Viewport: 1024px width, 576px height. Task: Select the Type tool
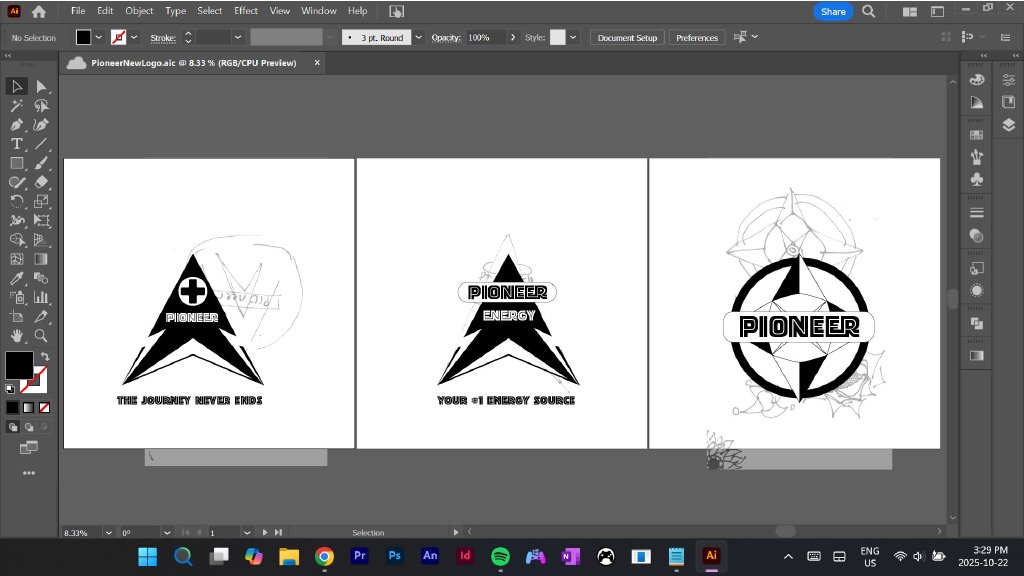(x=17, y=144)
